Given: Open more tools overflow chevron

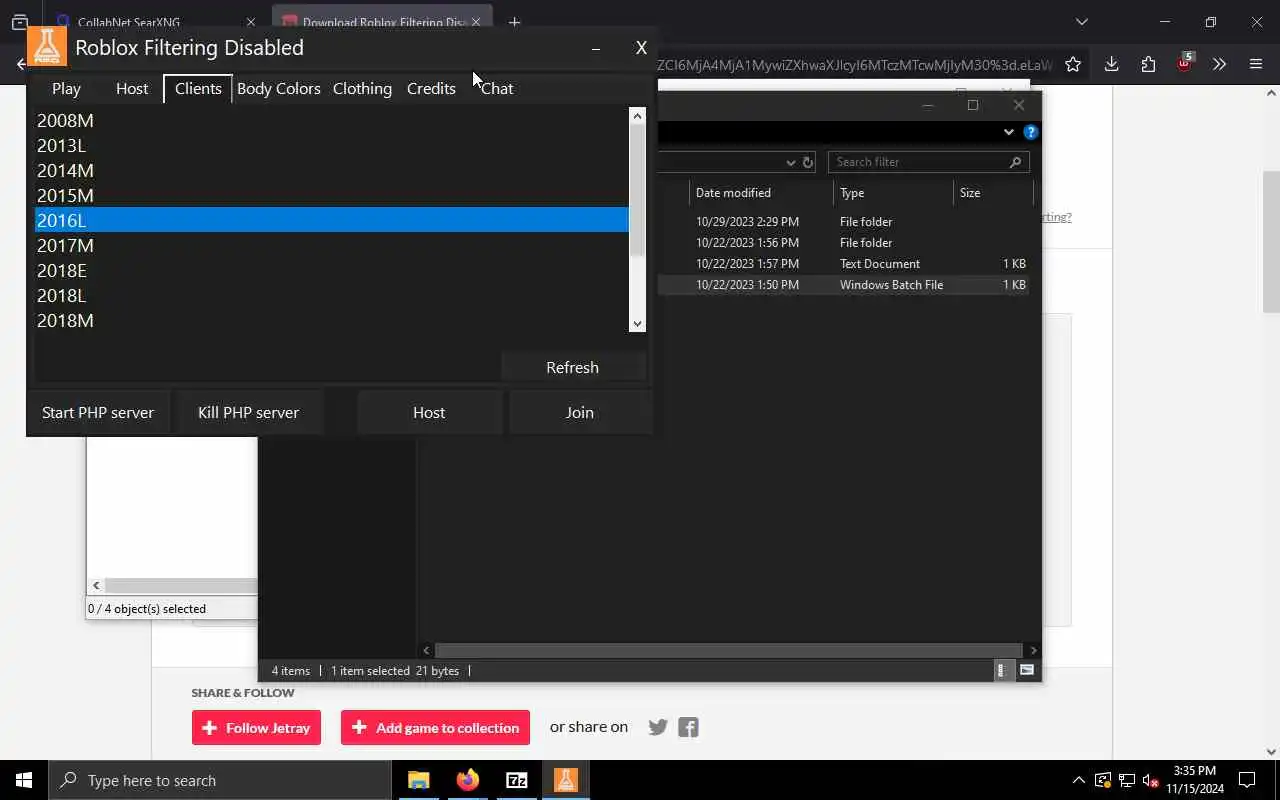Looking at the screenshot, I should point(1219,64).
